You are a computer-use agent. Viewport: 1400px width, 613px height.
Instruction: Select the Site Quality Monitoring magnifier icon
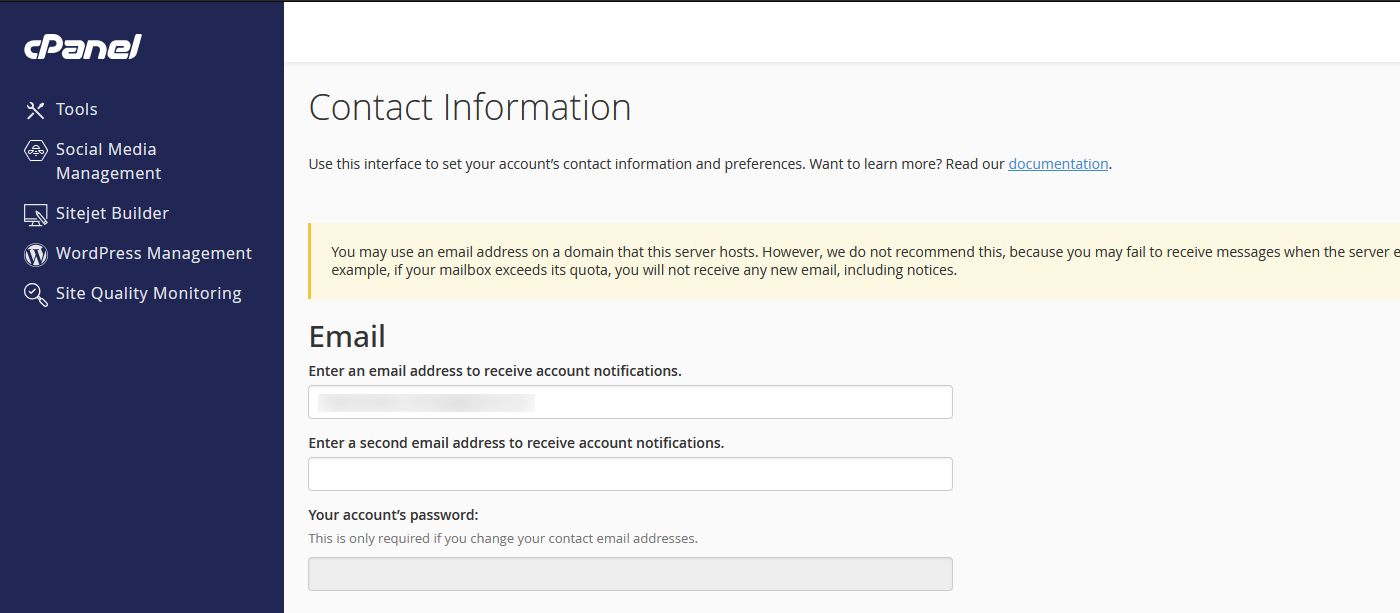35,293
